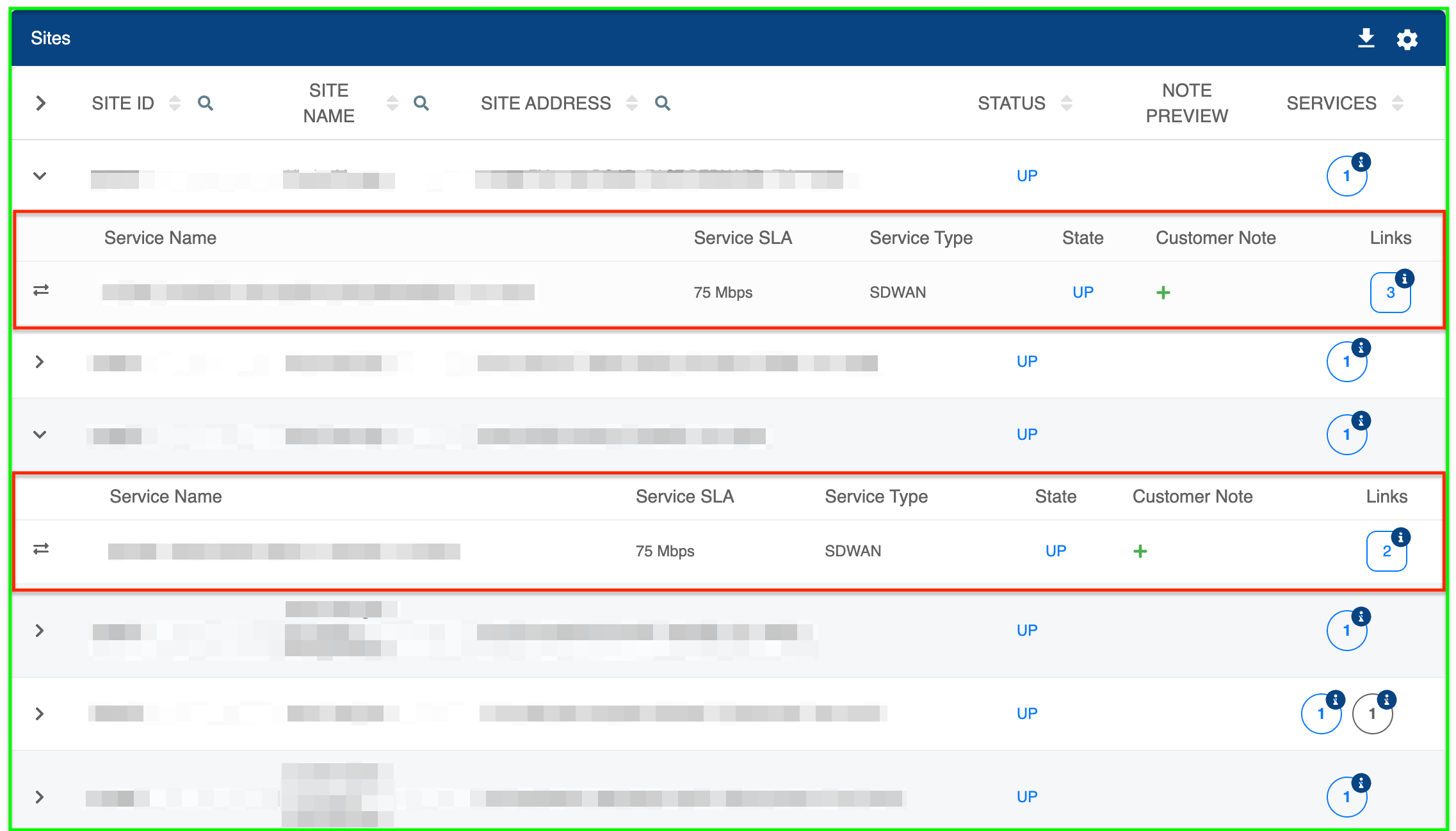Image resolution: width=1456 pixels, height=831 pixels.
Task: Click the green plus to add a customer note in the second service row
Action: coord(1140,551)
